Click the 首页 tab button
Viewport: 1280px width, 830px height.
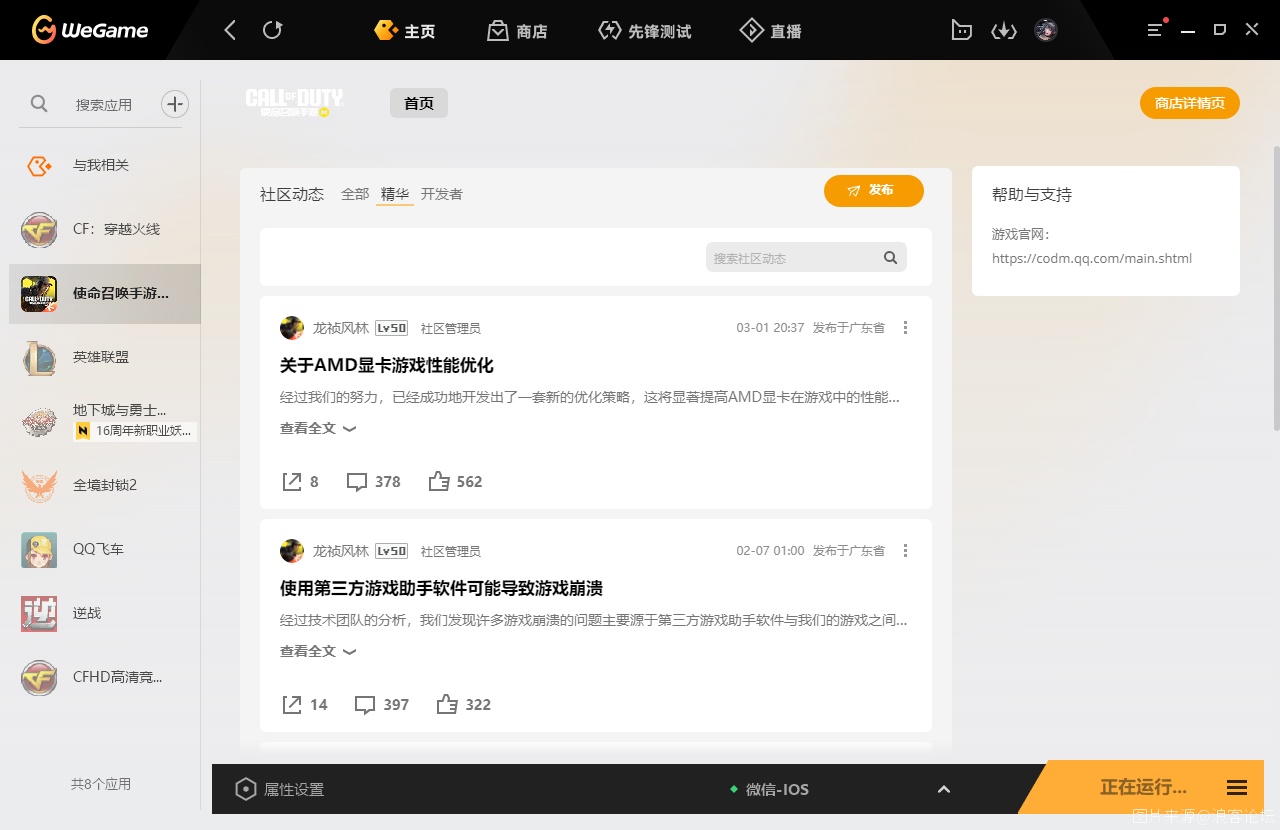(x=419, y=103)
